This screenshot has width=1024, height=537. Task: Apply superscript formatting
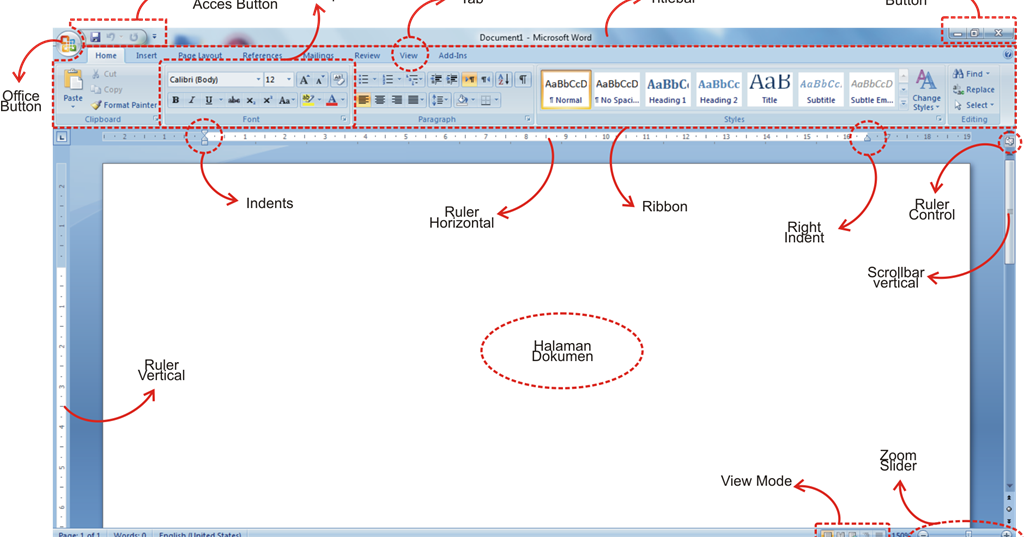click(267, 100)
